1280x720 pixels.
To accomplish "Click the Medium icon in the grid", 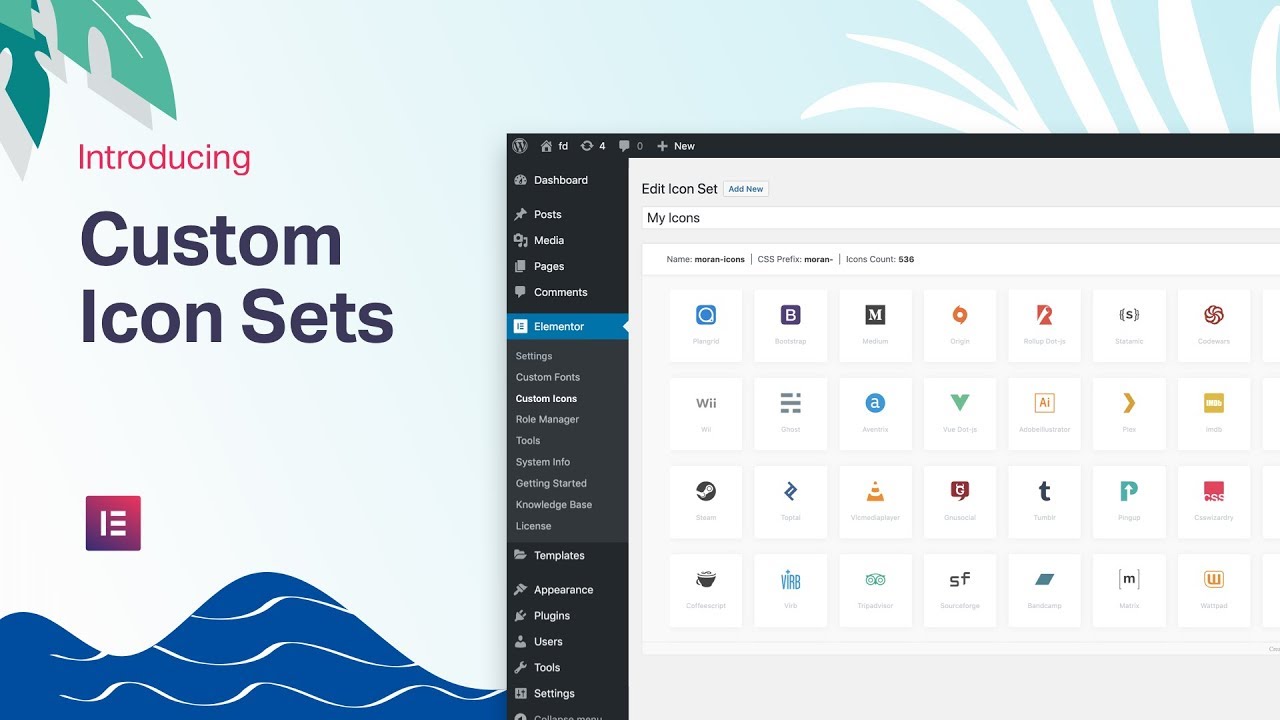I will click(x=875, y=325).
